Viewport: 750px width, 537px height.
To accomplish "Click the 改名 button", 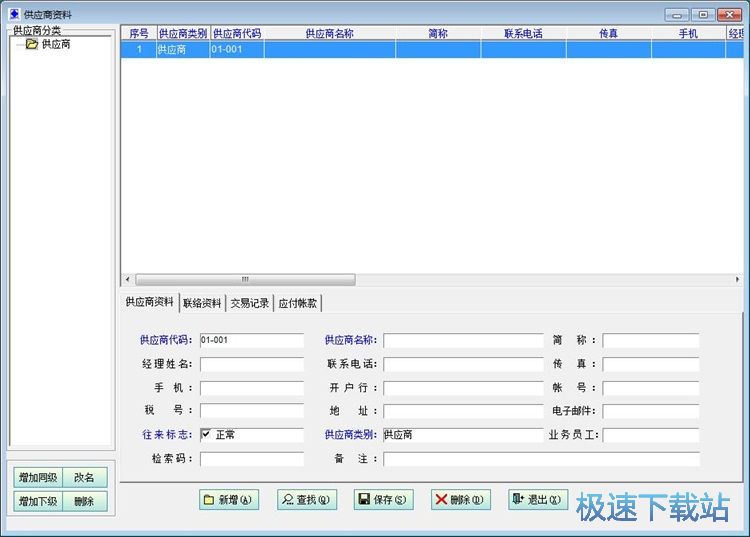I will 84,477.
